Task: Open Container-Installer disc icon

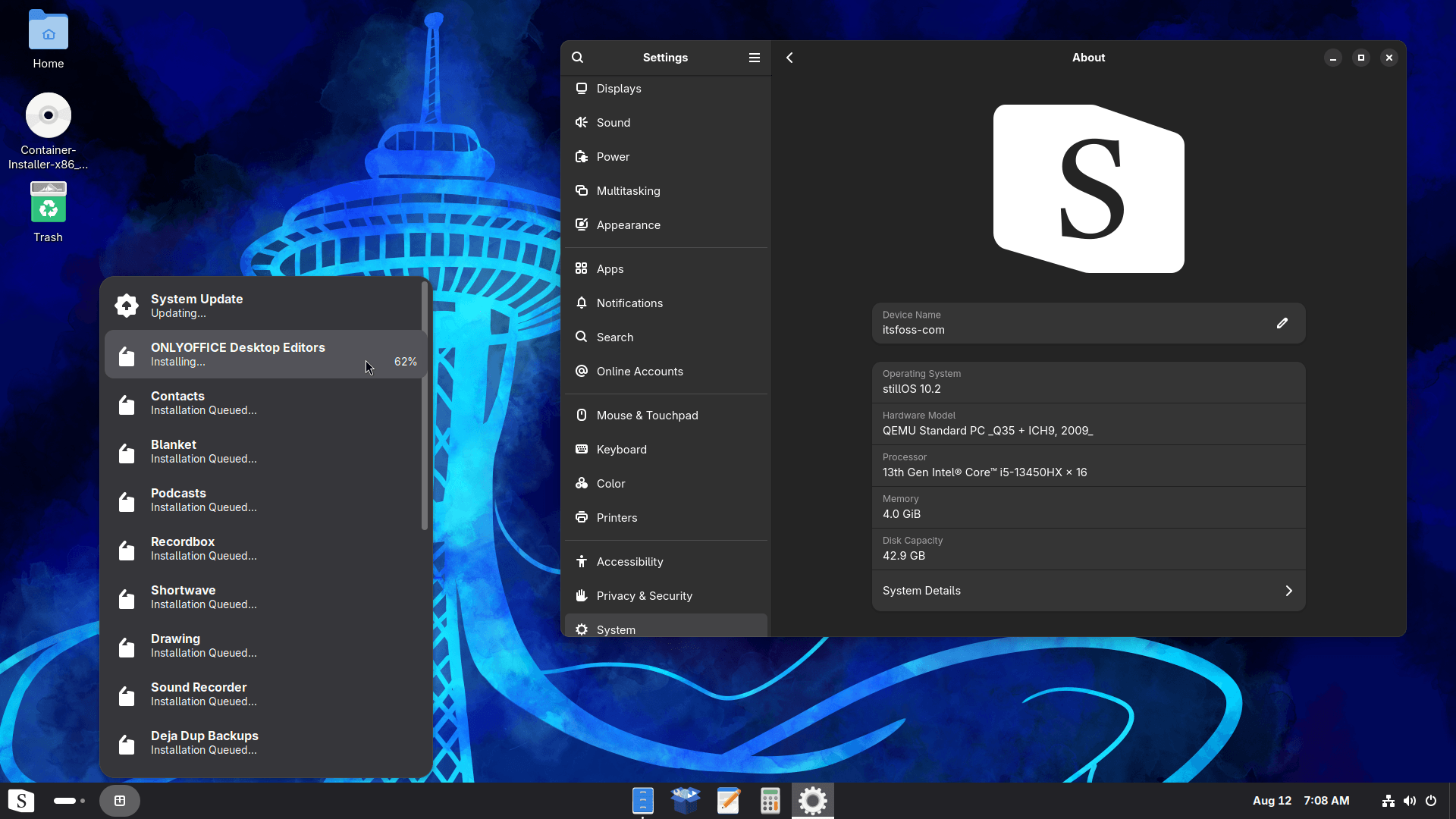Action: (x=49, y=130)
